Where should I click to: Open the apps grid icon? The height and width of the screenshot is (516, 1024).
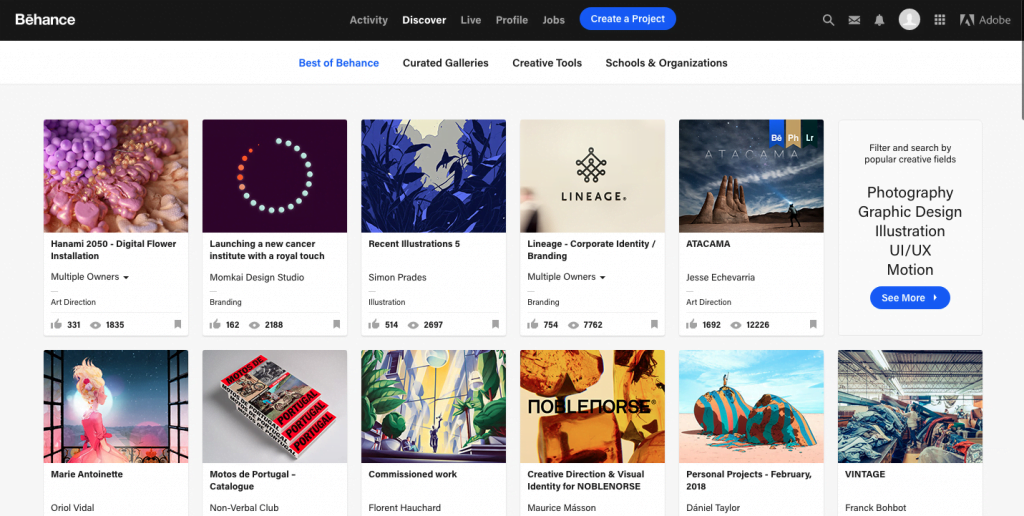[x=940, y=20]
